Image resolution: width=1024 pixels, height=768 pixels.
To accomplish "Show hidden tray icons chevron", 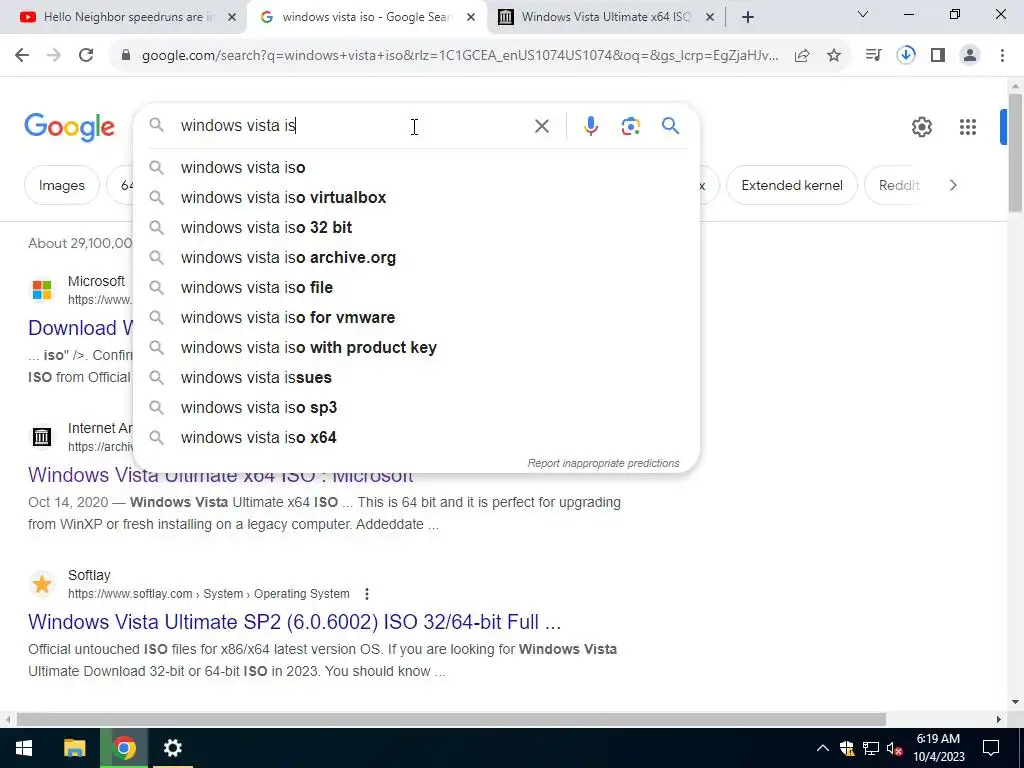I will point(823,748).
